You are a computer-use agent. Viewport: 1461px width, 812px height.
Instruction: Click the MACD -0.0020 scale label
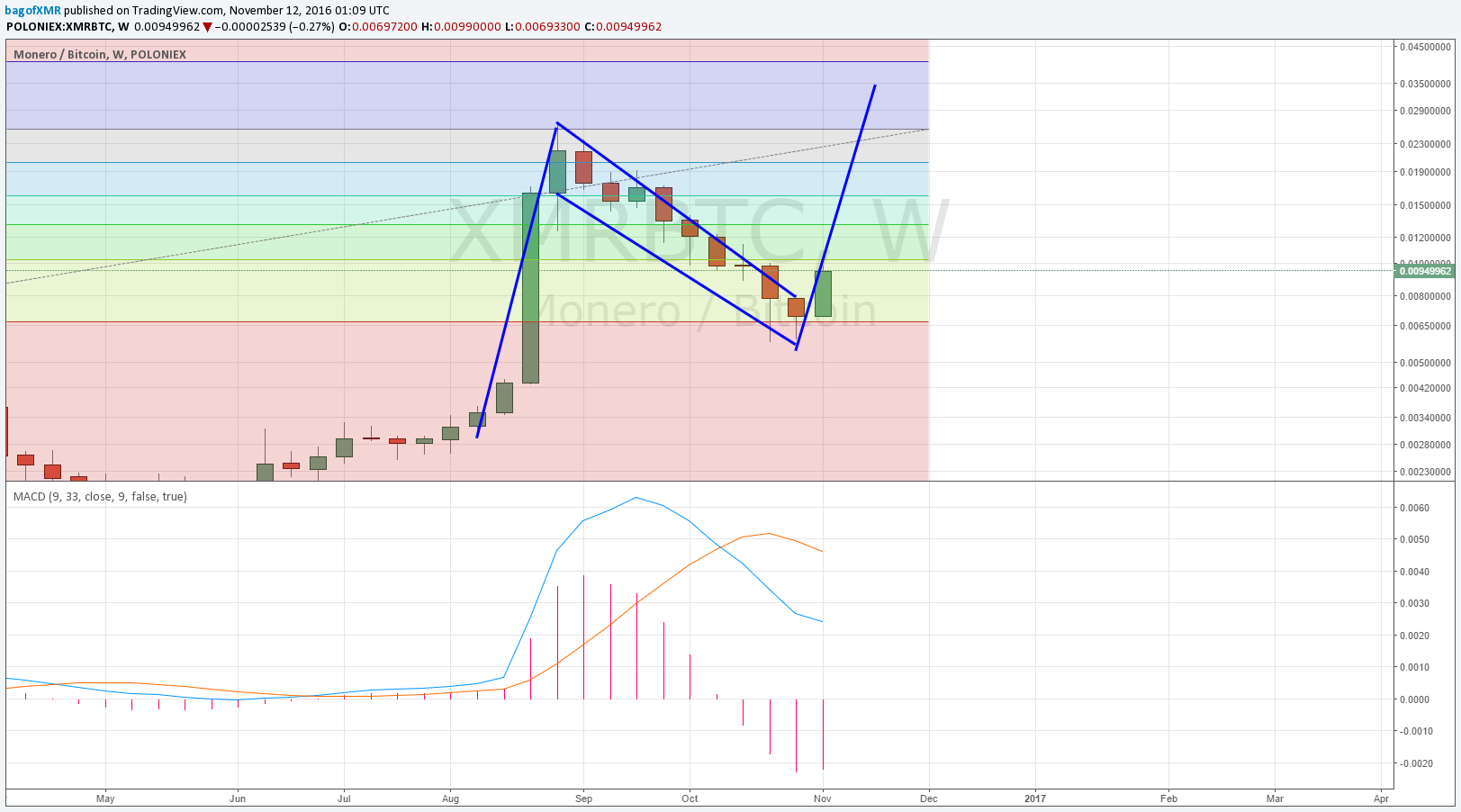(x=1415, y=763)
